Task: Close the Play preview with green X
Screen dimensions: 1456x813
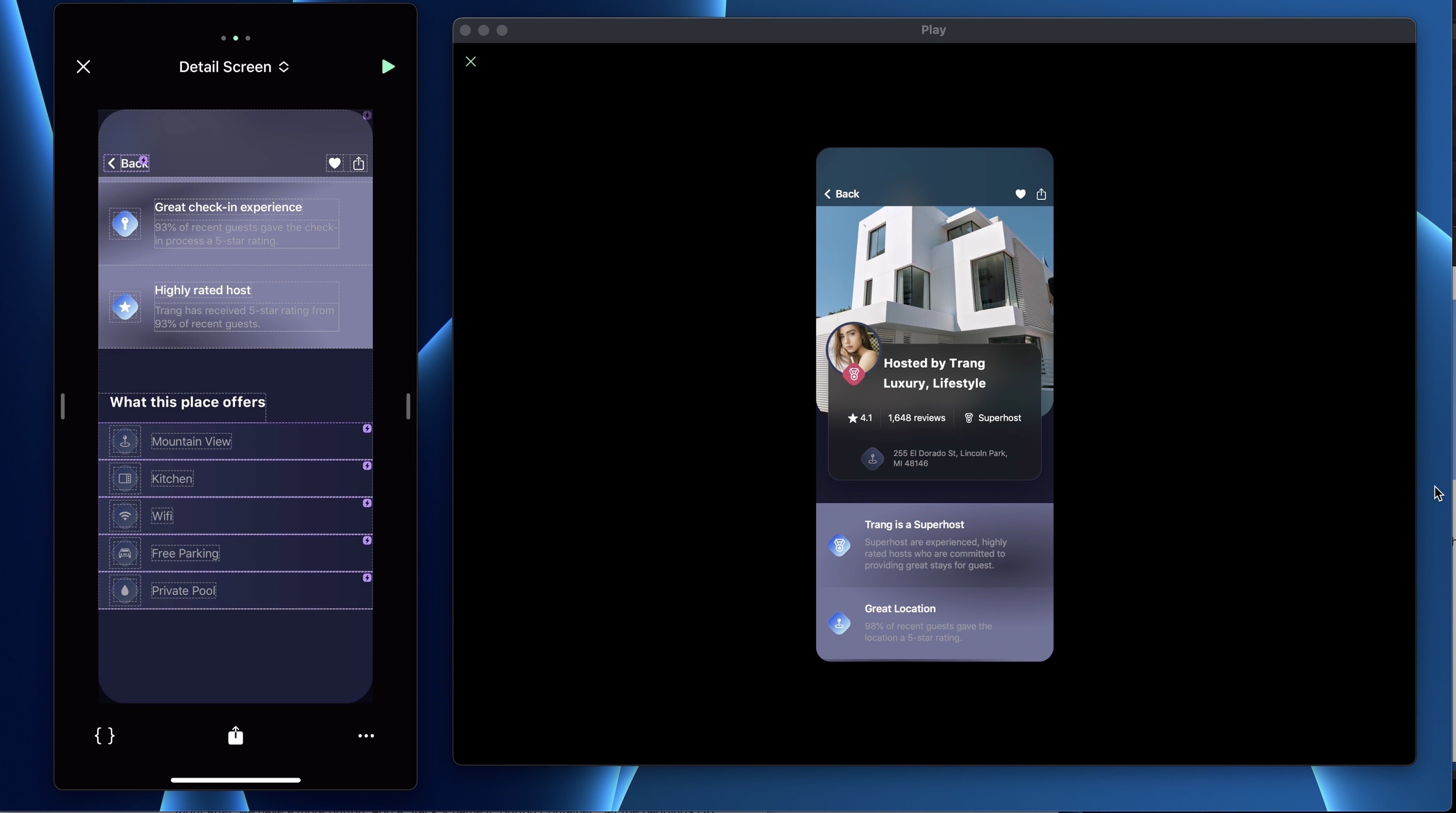Action: pyautogui.click(x=471, y=62)
